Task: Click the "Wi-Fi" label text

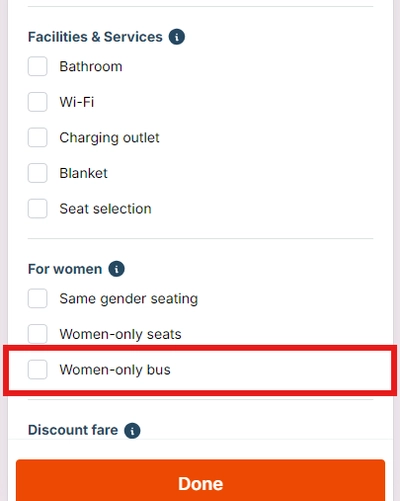Action: (x=77, y=102)
